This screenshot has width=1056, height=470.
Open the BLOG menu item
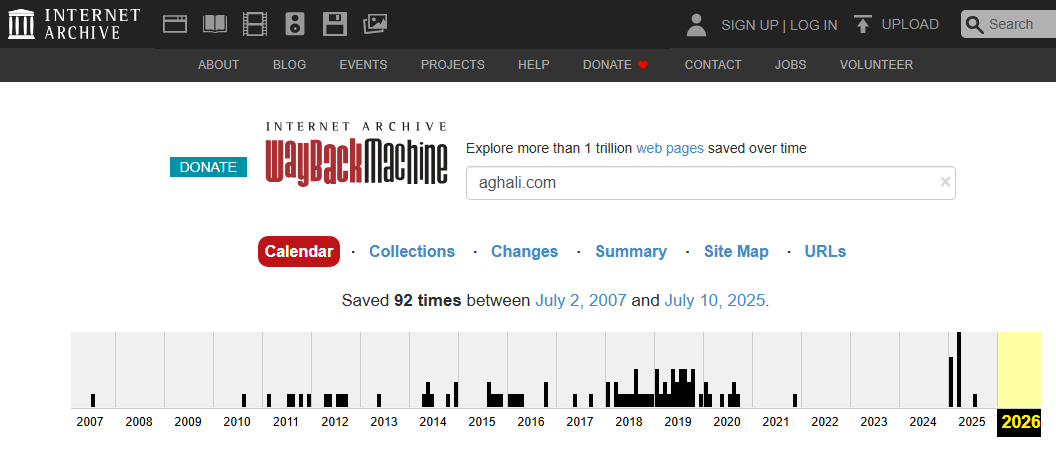tap(290, 65)
